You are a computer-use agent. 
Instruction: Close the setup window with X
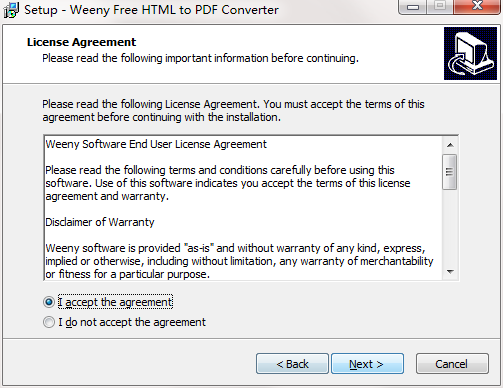coord(477,6)
